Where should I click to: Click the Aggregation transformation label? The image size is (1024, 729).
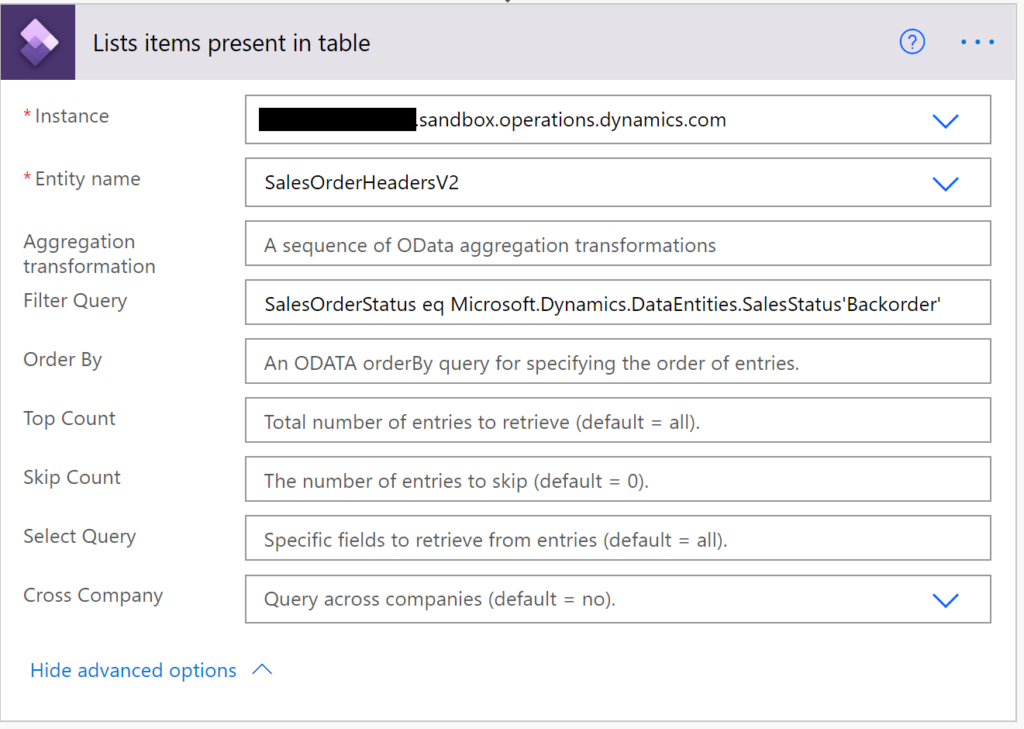89,253
